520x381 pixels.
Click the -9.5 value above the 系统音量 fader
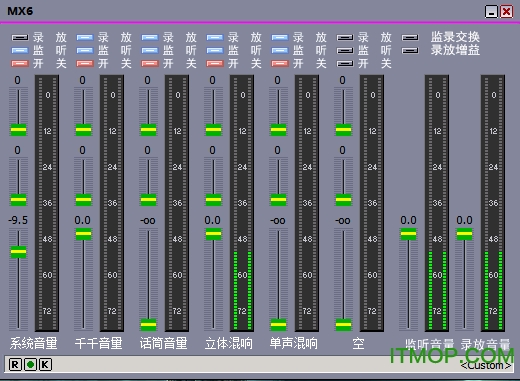point(18,220)
